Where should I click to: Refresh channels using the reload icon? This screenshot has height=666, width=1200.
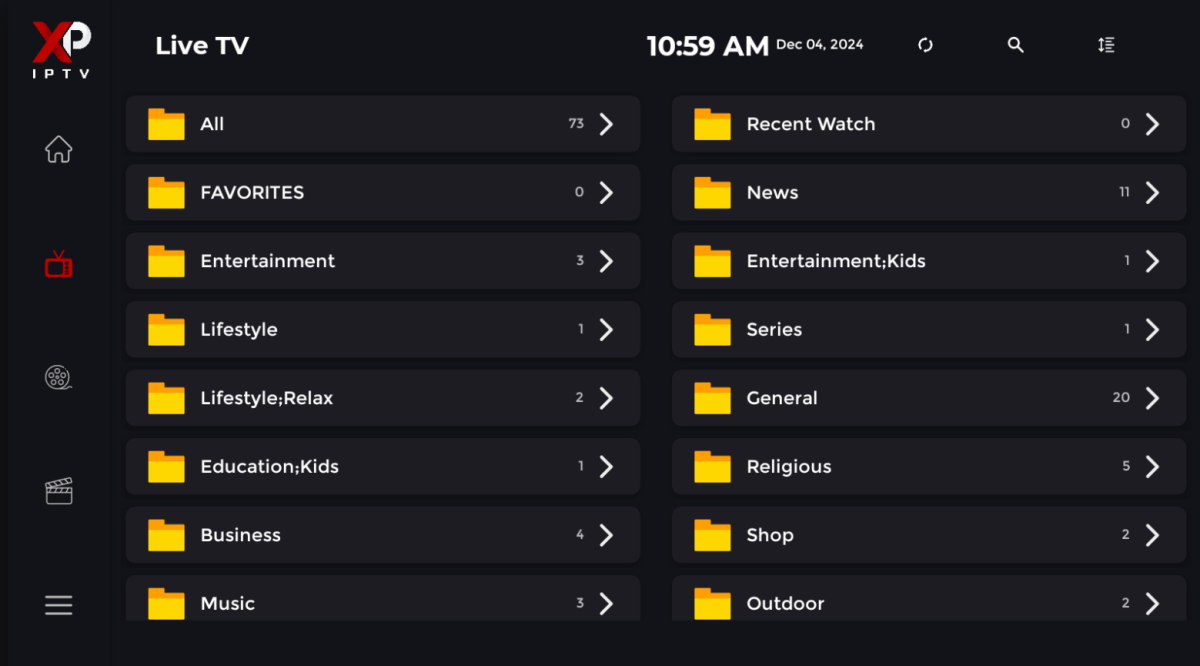pos(925,45)
